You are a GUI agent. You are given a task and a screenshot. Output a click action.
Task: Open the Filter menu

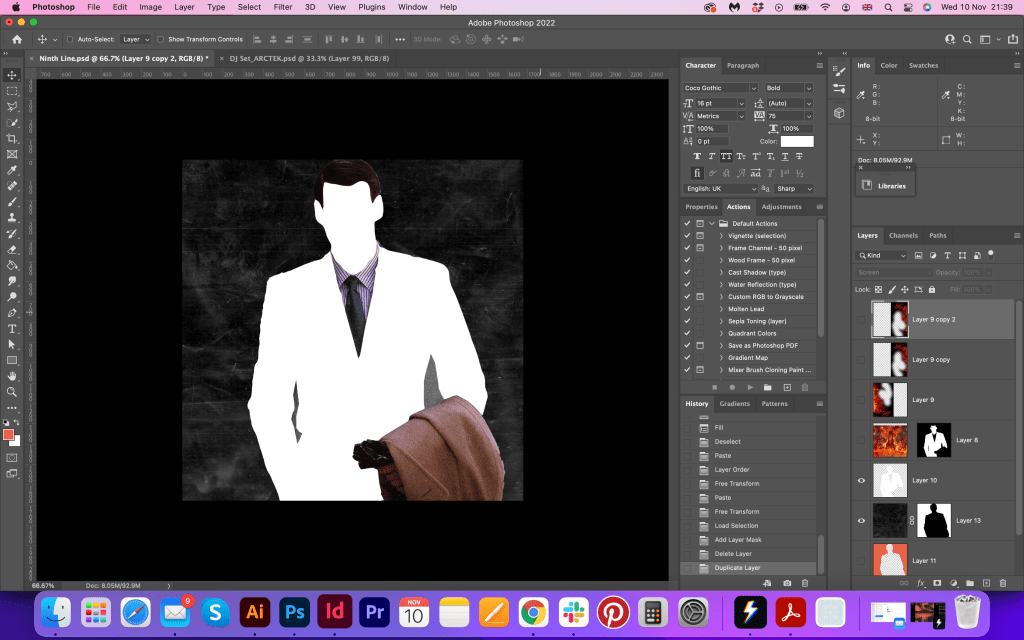(283, 7)
